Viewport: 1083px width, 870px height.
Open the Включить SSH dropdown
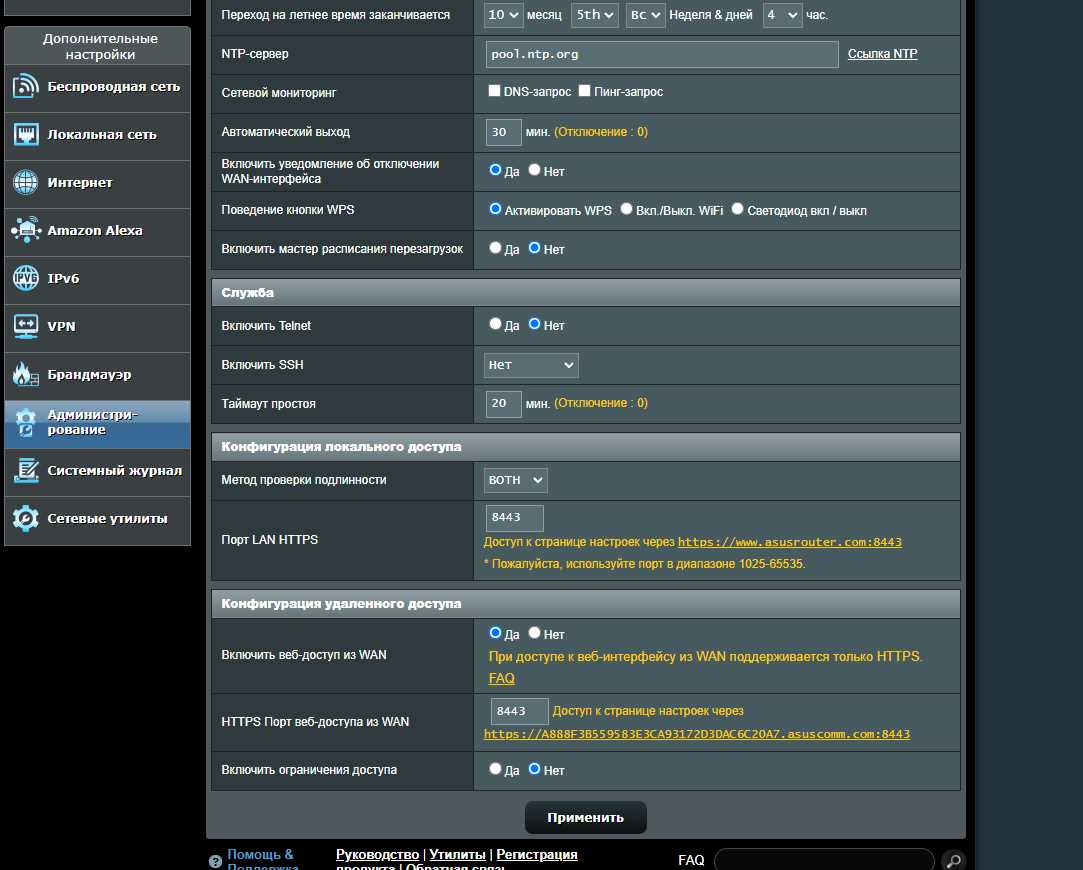(x=531, y=365)
